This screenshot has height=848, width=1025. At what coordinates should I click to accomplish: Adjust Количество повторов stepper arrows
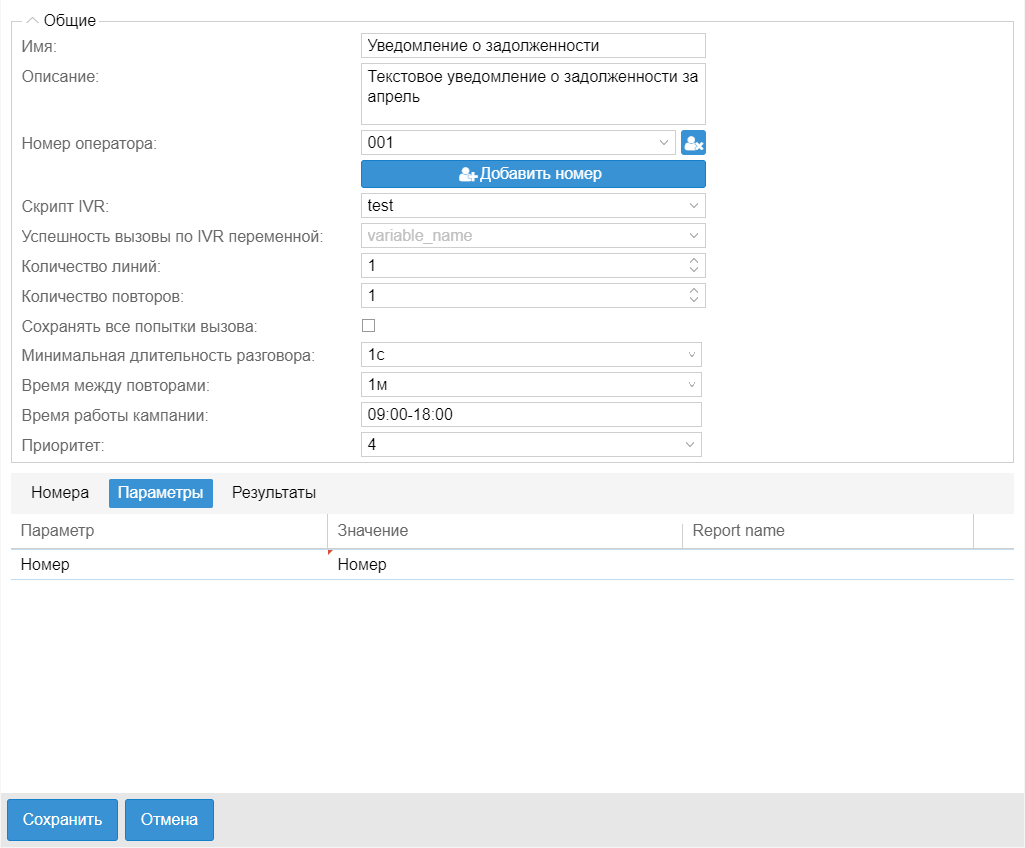[x=694, y=295]
